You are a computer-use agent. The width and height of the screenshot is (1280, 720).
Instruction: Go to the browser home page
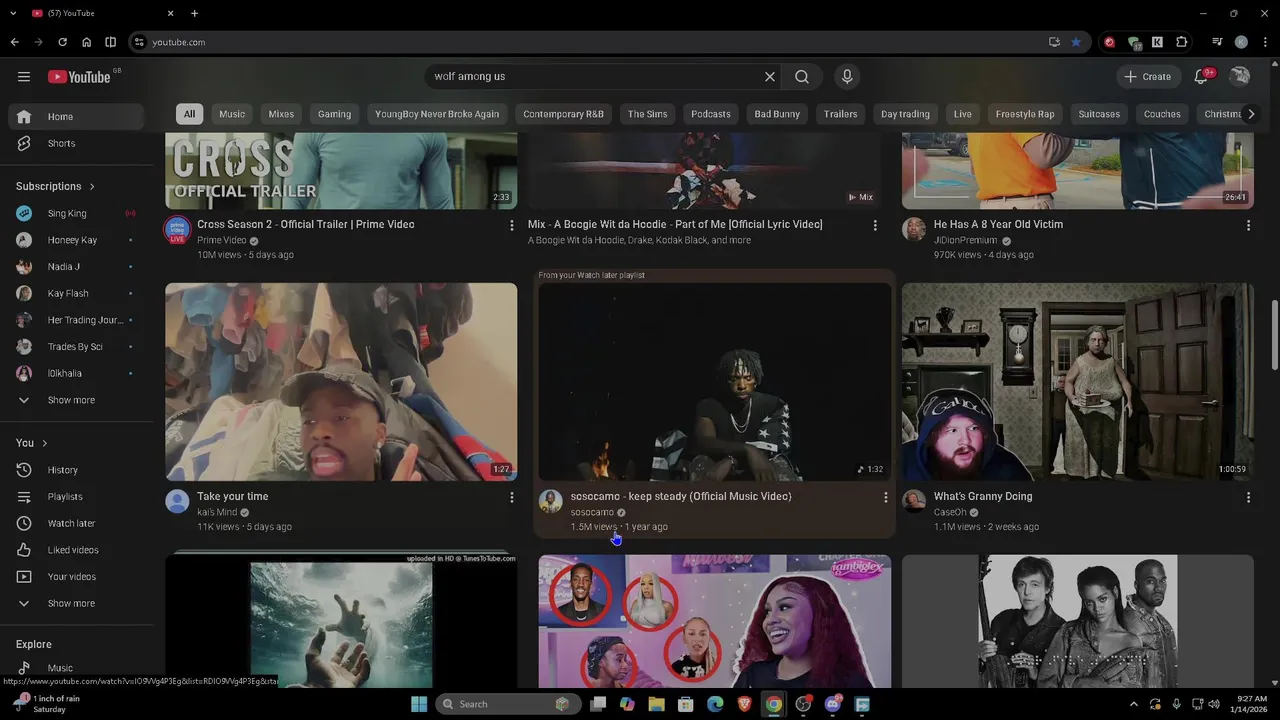(86, 42)
